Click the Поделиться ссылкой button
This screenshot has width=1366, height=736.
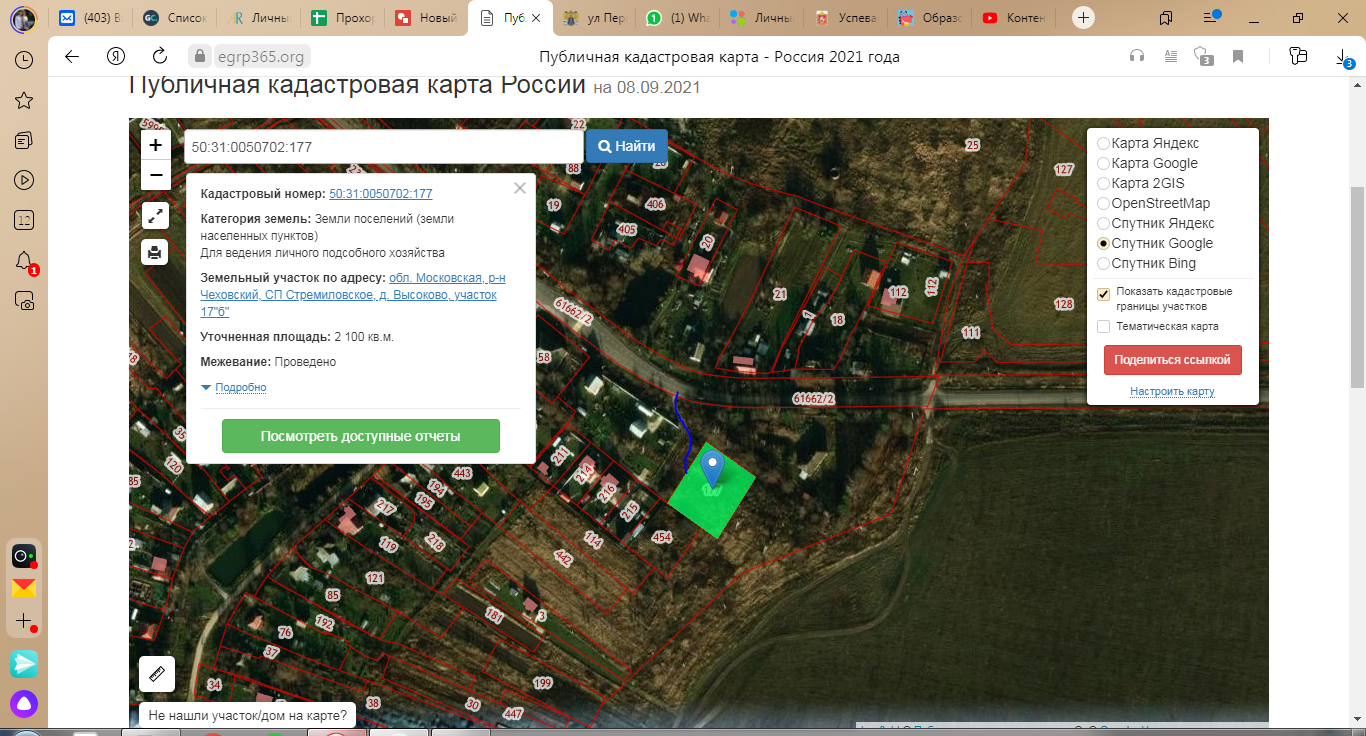click(x=1173, y=360)
